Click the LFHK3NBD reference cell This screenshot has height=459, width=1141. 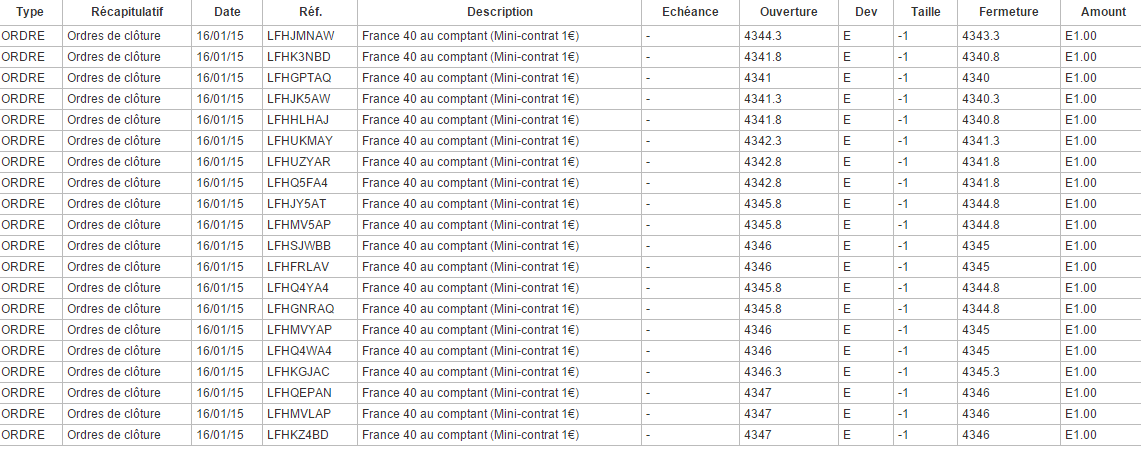[x=299, y=57]
